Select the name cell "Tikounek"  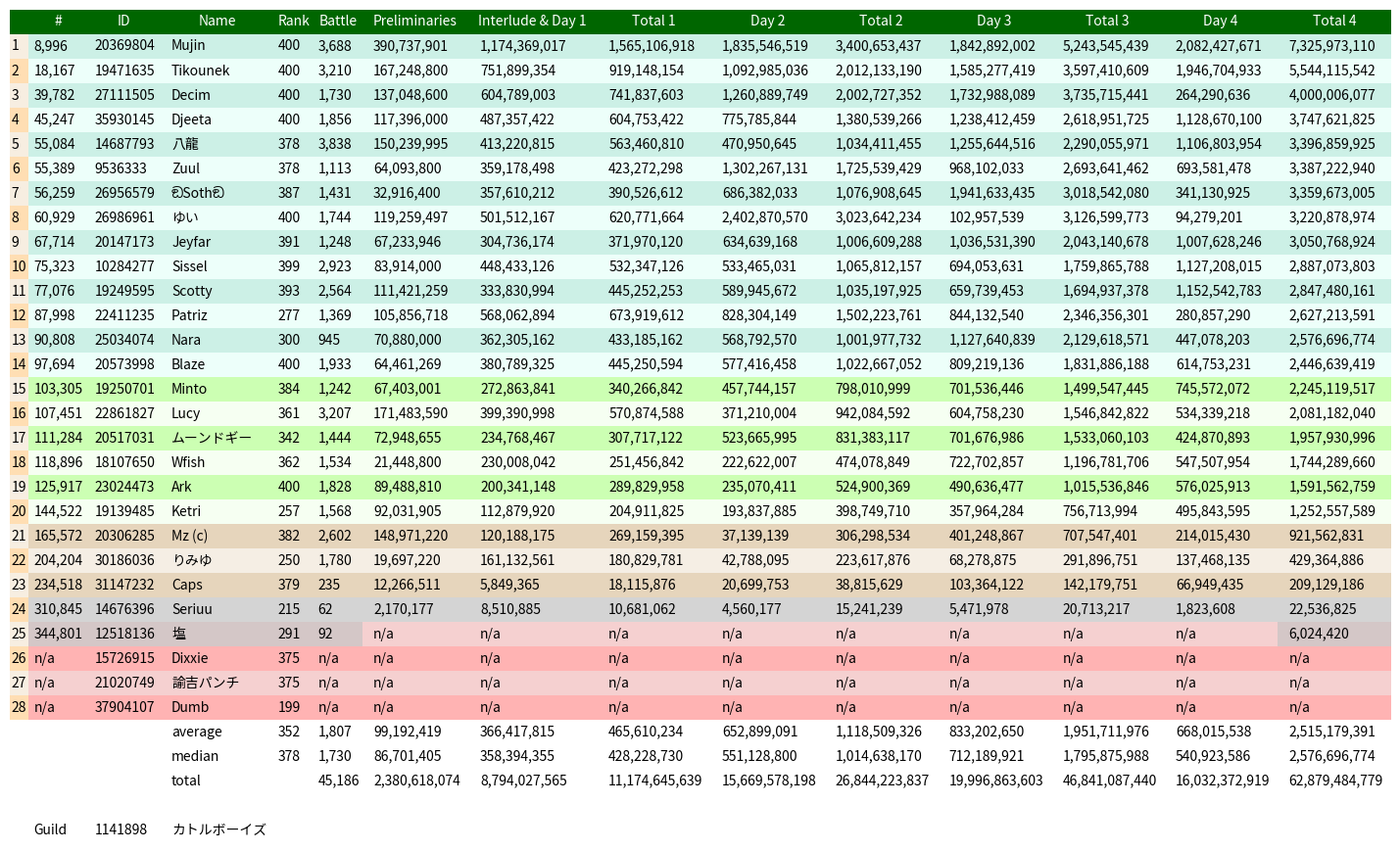click(201, 71)
